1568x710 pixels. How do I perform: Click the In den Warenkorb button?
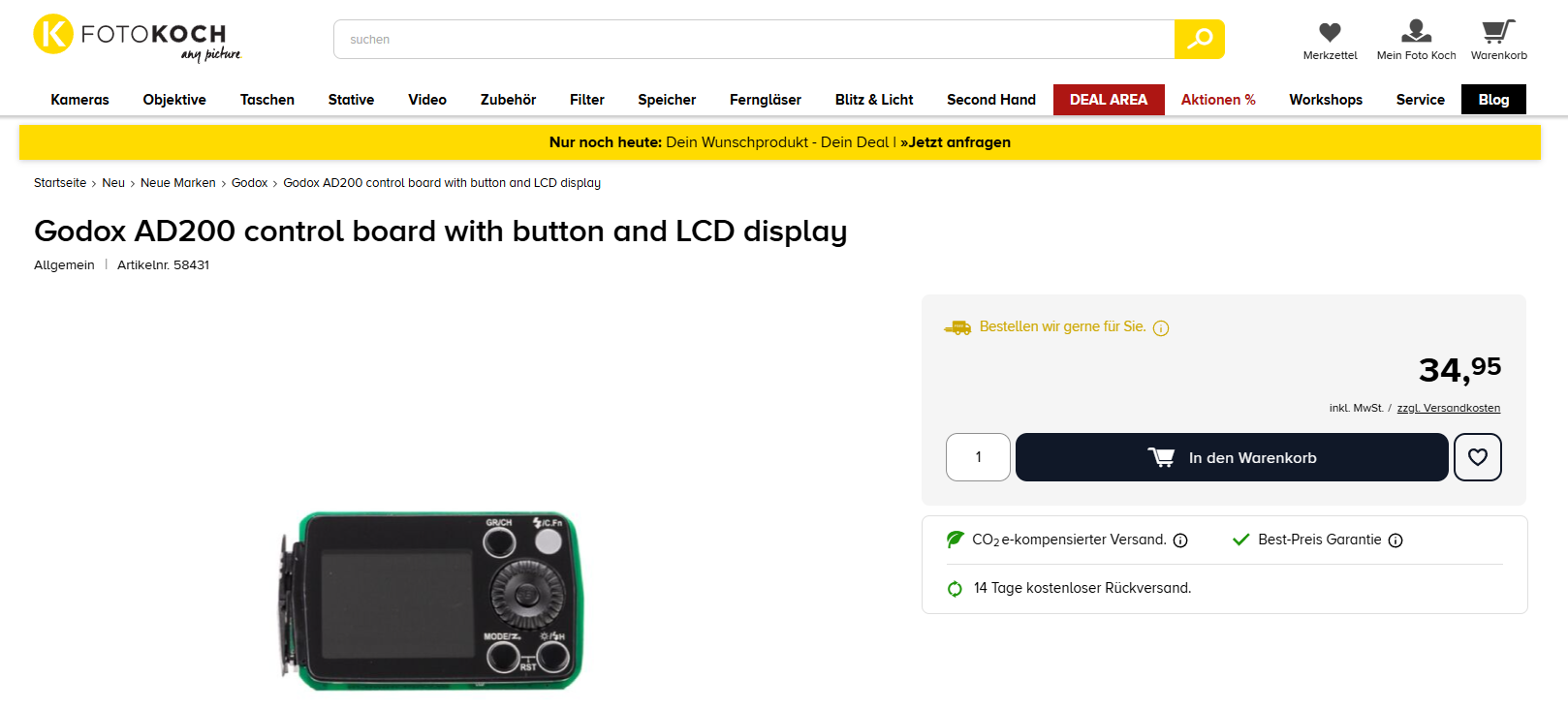point(1232,457)
